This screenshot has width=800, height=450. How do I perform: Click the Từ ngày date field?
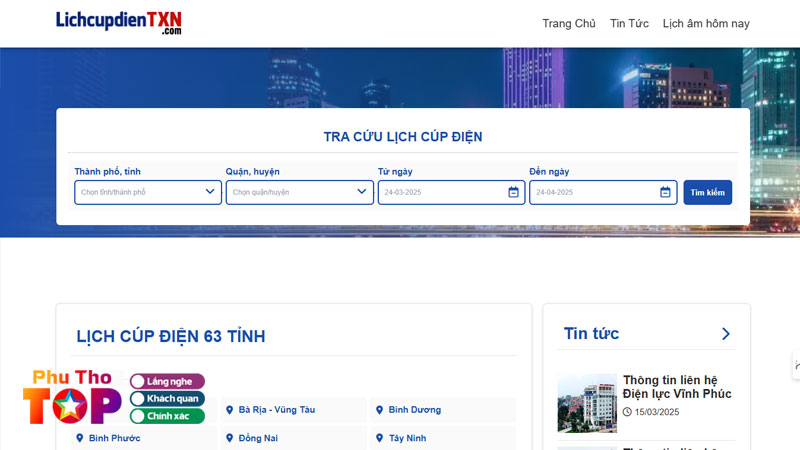451,192
